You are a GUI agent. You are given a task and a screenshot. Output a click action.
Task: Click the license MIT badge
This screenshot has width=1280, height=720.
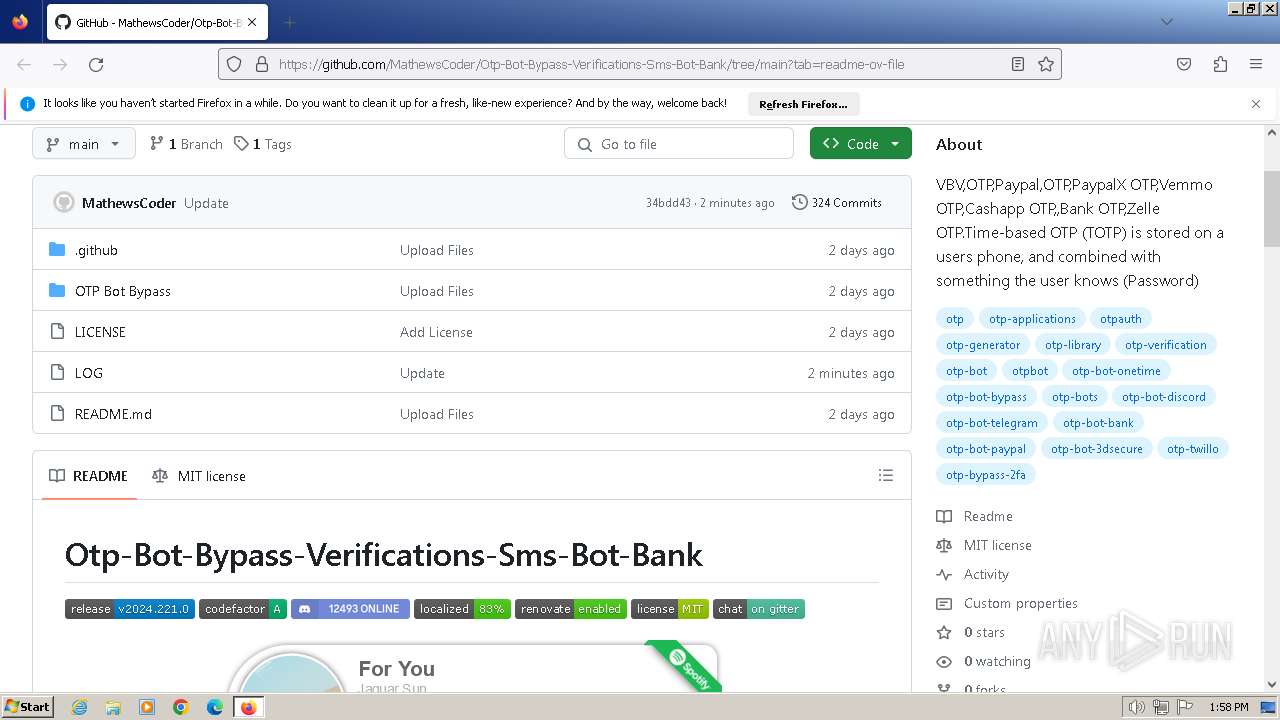(670, 609)
